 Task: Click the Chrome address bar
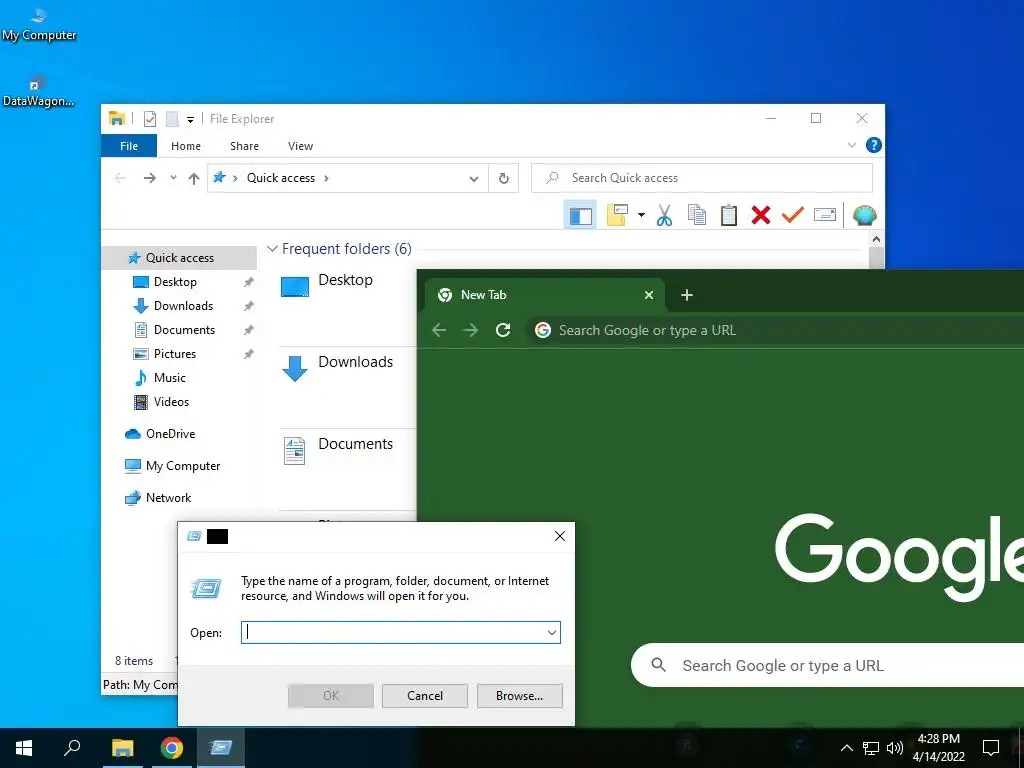tap(775, 330)
